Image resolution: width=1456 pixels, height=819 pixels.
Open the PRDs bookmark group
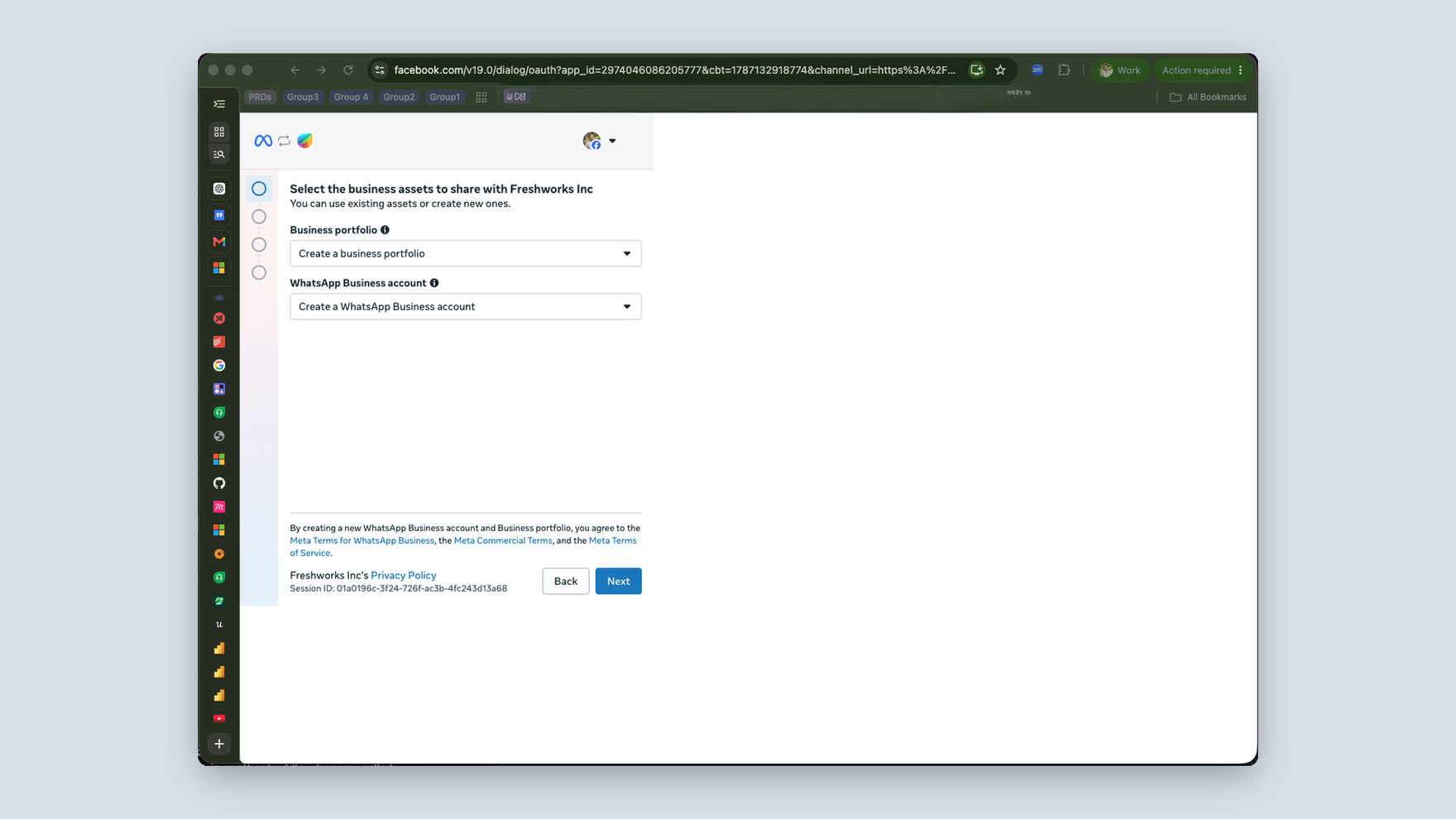(260, 97)
